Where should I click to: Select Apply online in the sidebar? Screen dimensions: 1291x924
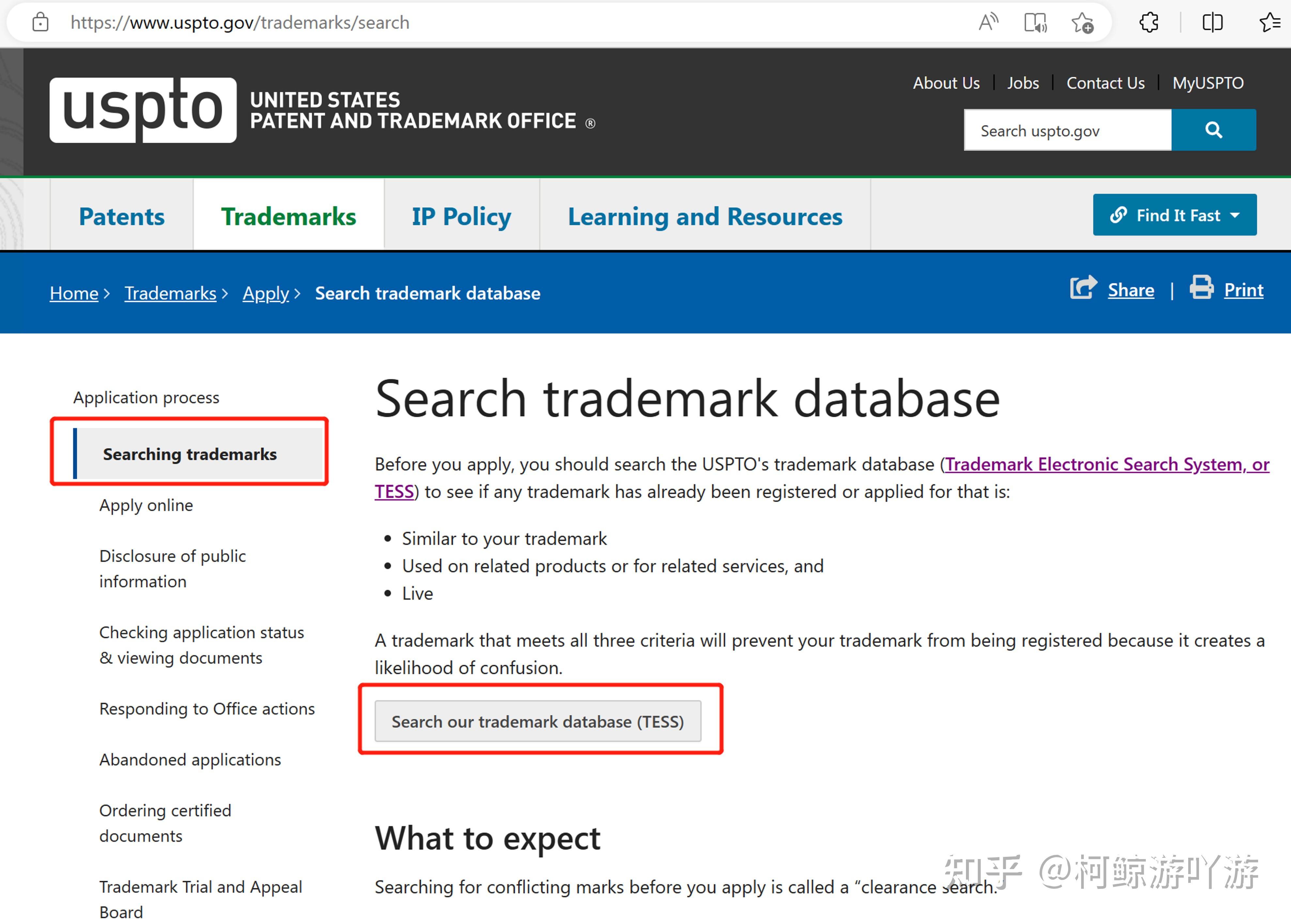(x=146, y=505)
